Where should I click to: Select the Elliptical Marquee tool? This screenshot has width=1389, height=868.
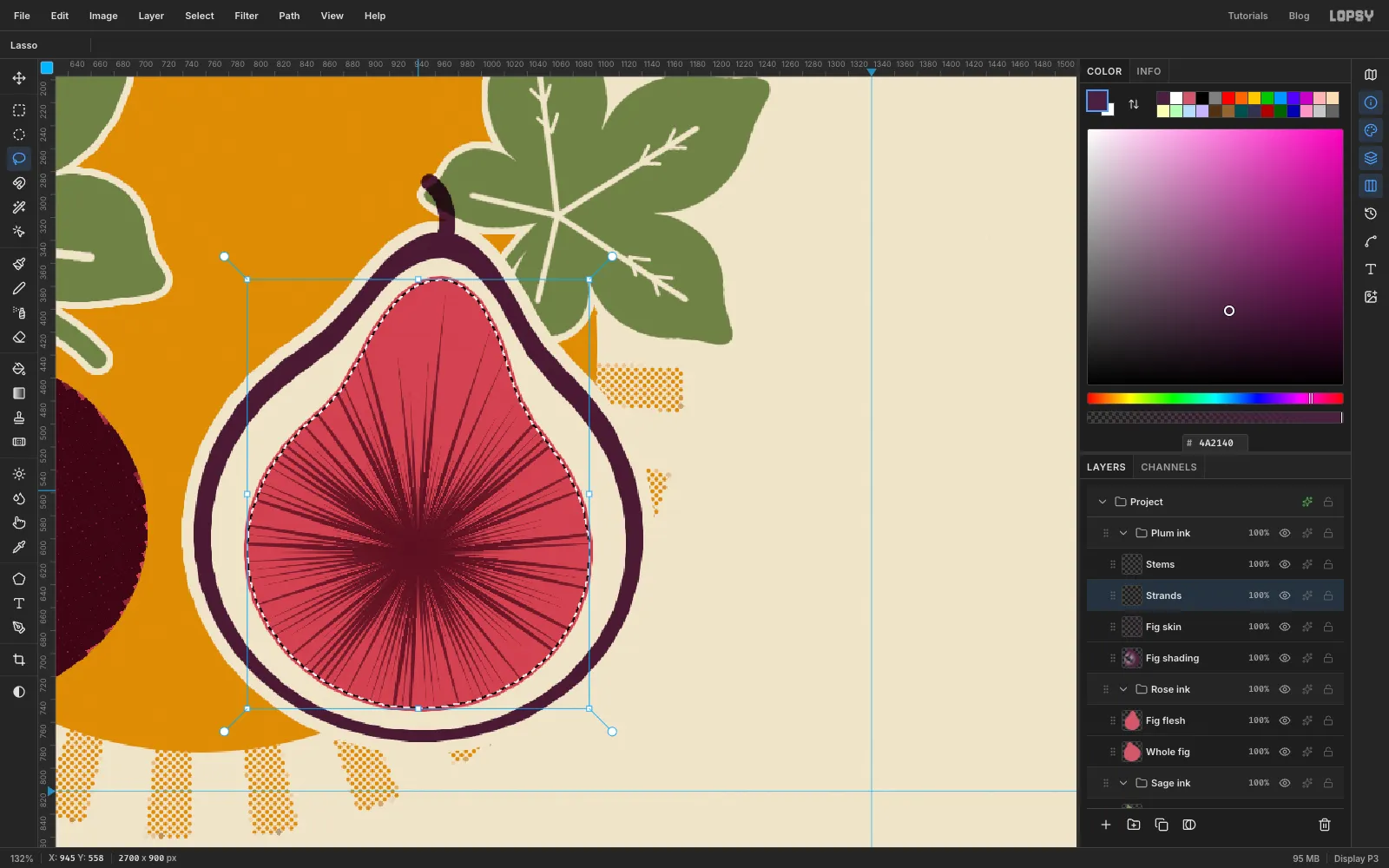coord(19,135)
